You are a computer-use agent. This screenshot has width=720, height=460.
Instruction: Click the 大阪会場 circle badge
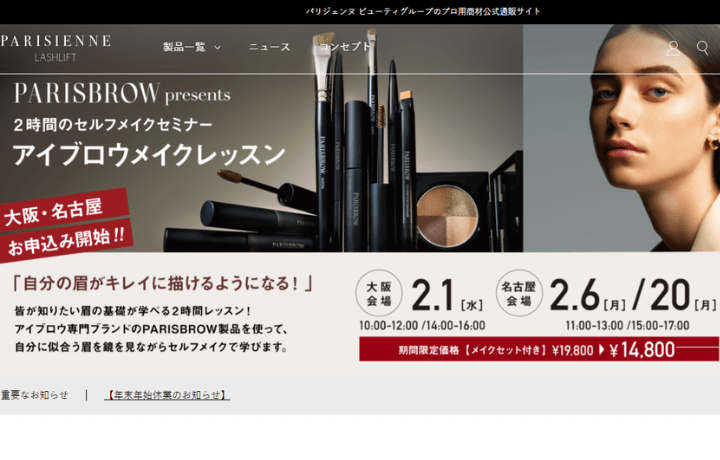click(x=379, y=293)
